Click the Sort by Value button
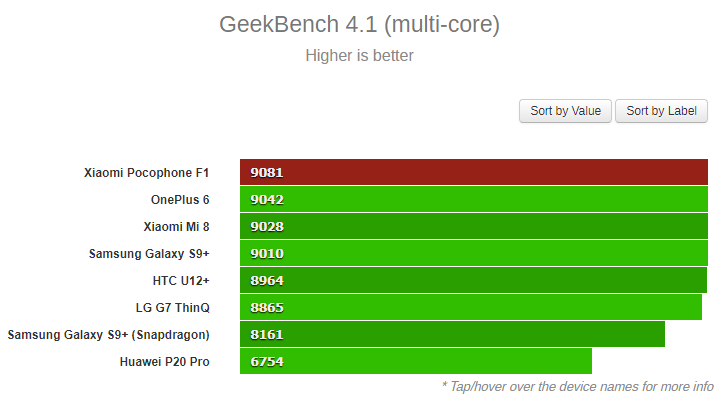This screenshot has width=721, height=409. pos(565,111)
